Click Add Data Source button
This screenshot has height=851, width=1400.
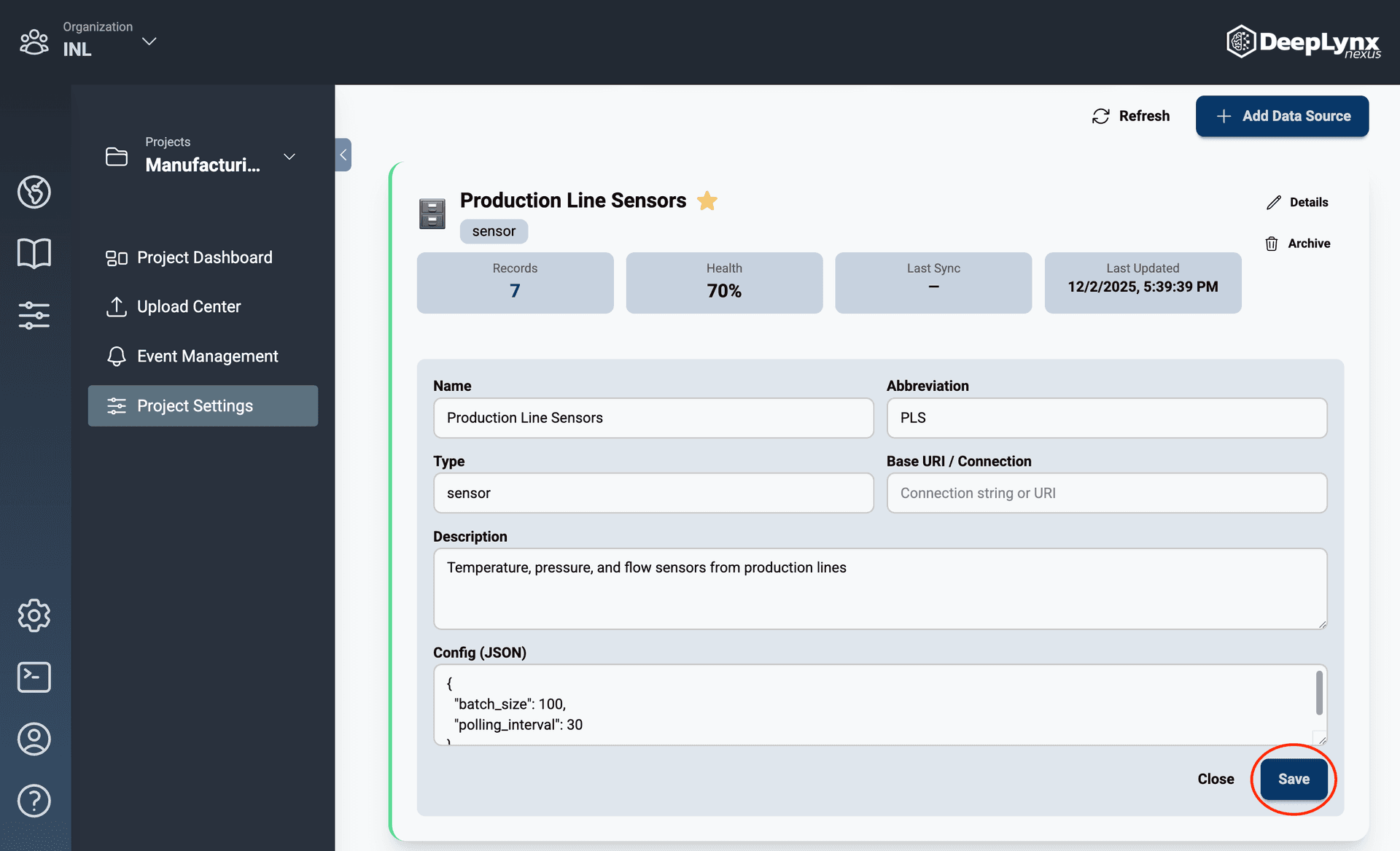[x=1282, y=116]
